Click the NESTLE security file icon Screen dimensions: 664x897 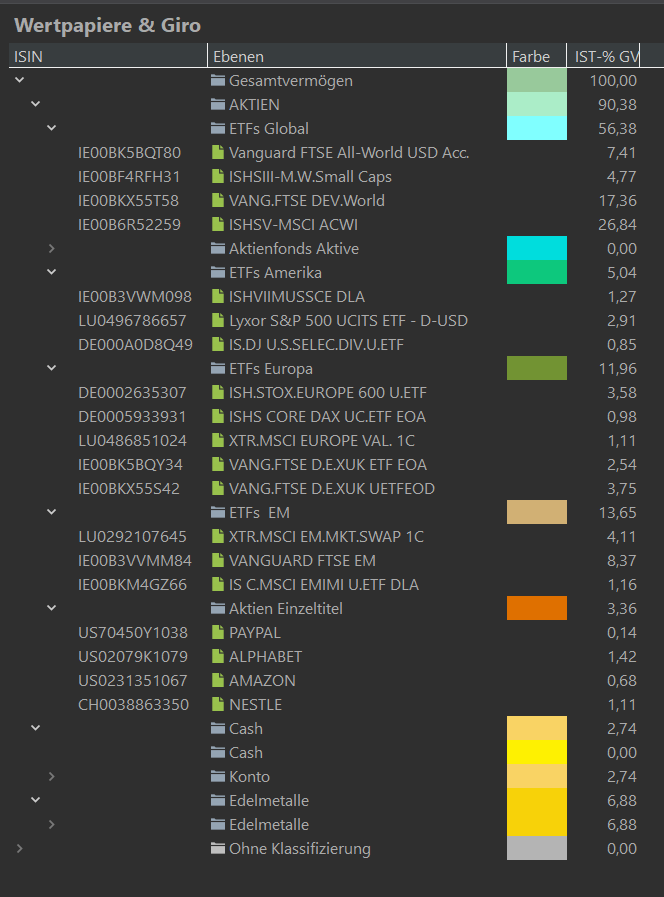click(217, 704)
